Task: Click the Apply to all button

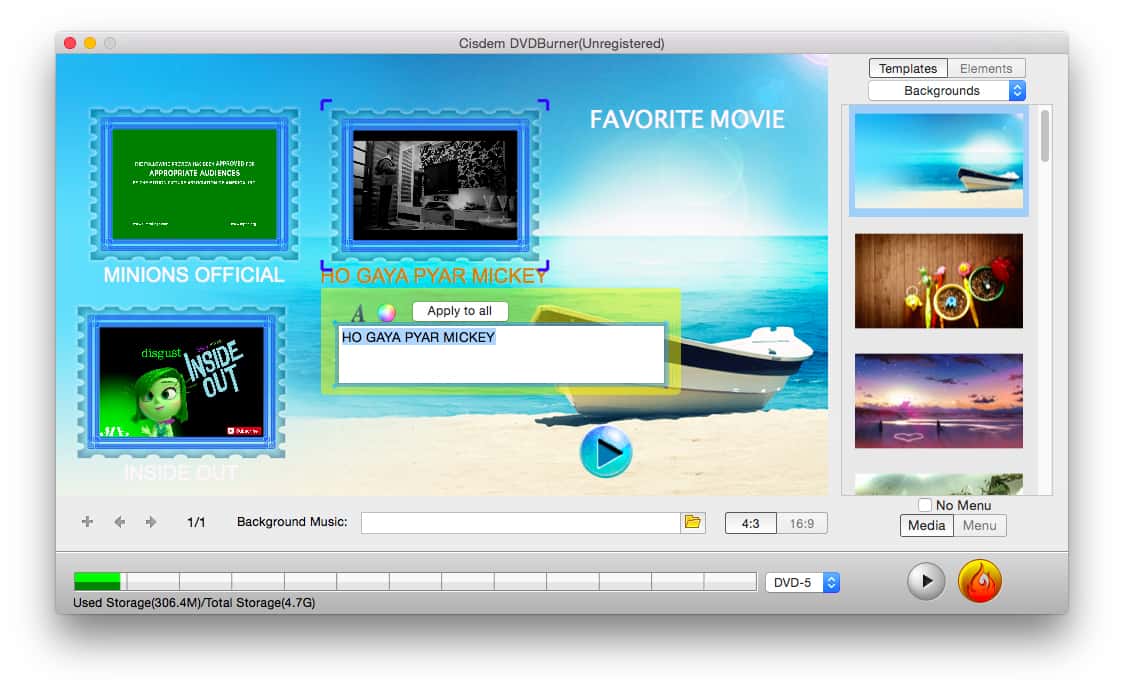Action: click(x=459, y=311)
